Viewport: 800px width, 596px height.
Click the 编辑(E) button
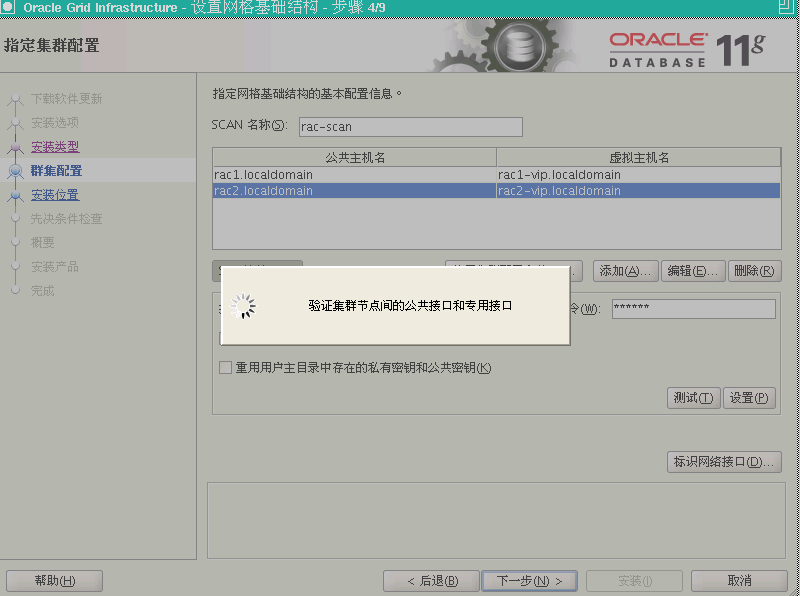(x=691, y=270)
